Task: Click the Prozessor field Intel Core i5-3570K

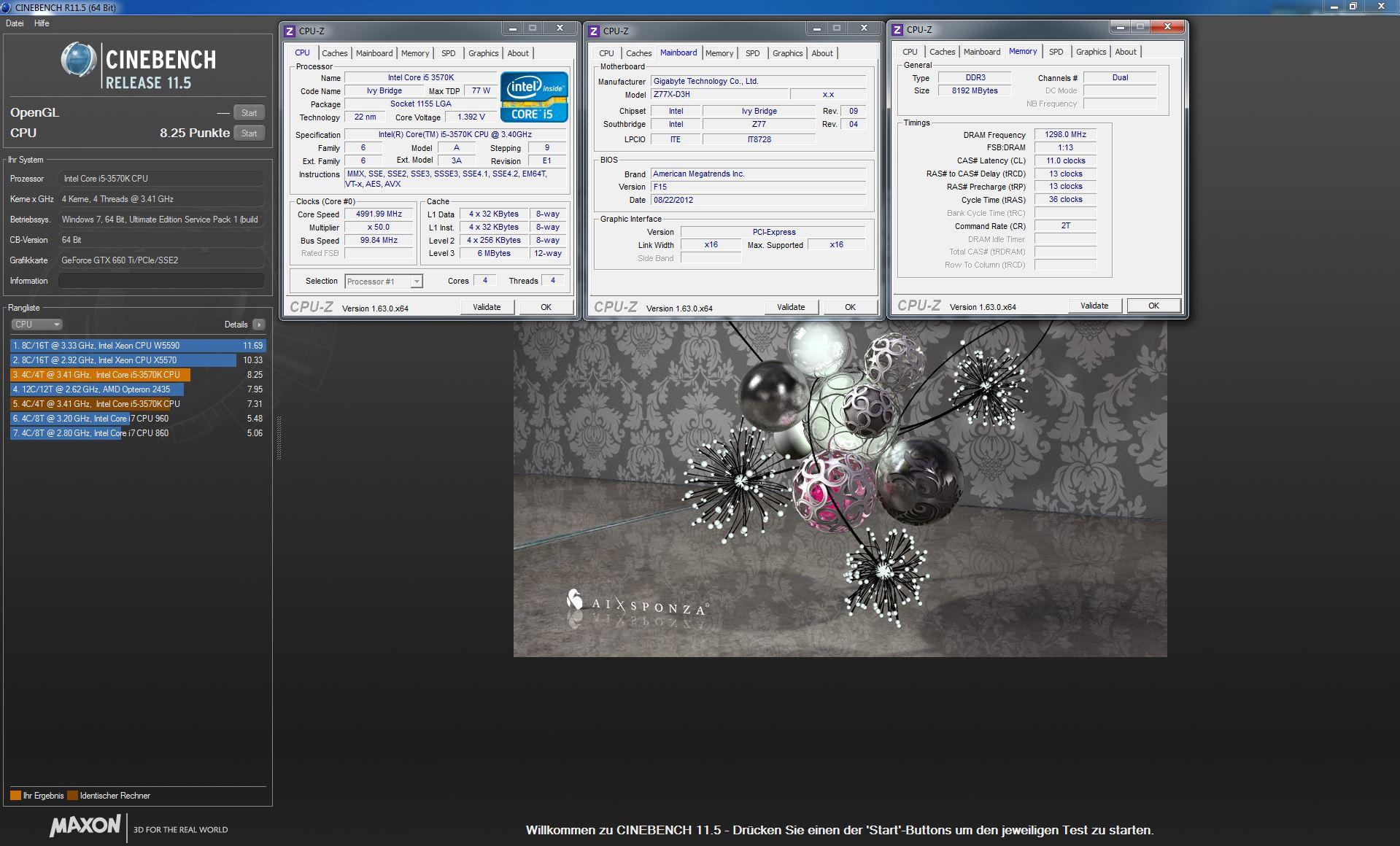Action: (x=161, y=179)
